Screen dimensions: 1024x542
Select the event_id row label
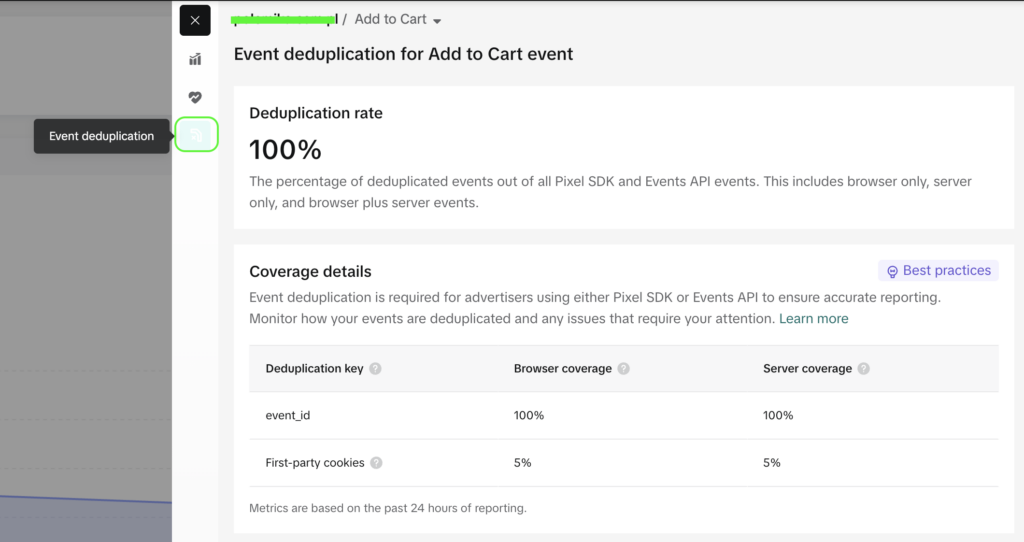pyautogui.click(x=288, y=415)
